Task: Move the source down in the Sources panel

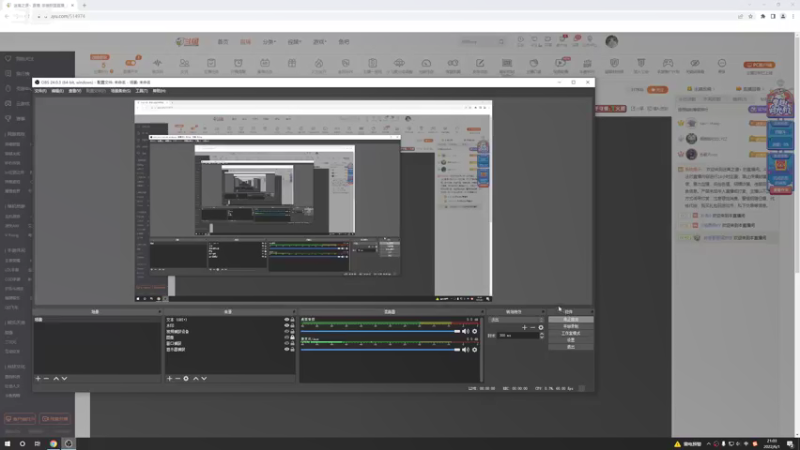Action: click(204, 379)
